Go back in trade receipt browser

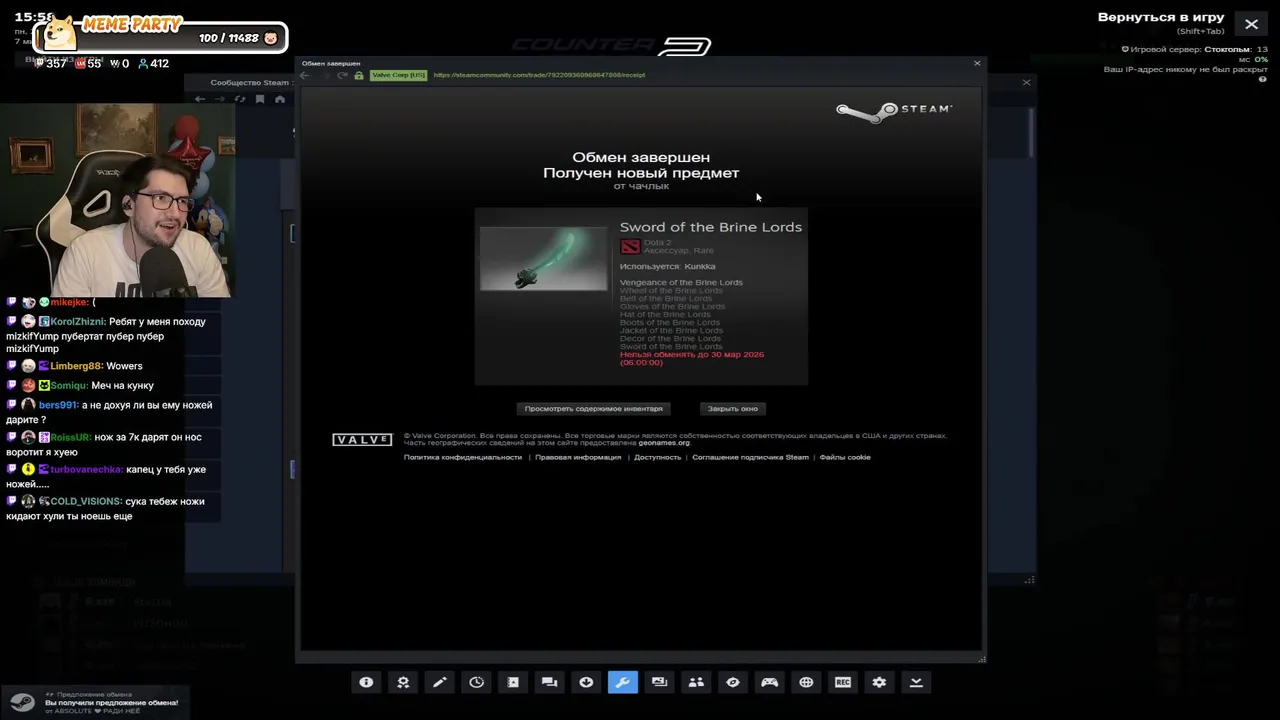click(x=306, y=75)
